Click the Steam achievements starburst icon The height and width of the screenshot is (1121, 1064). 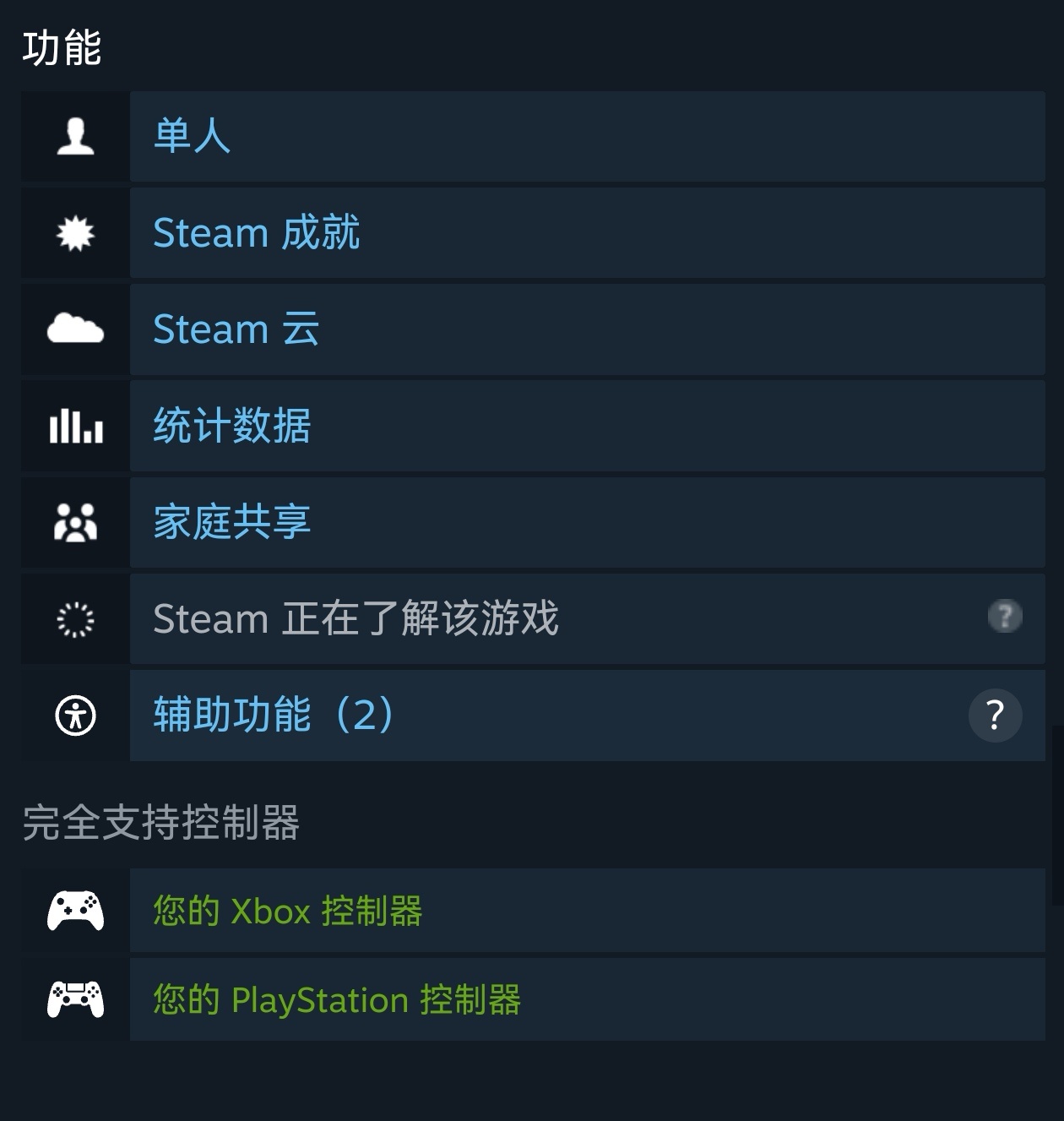click(75, 233)
